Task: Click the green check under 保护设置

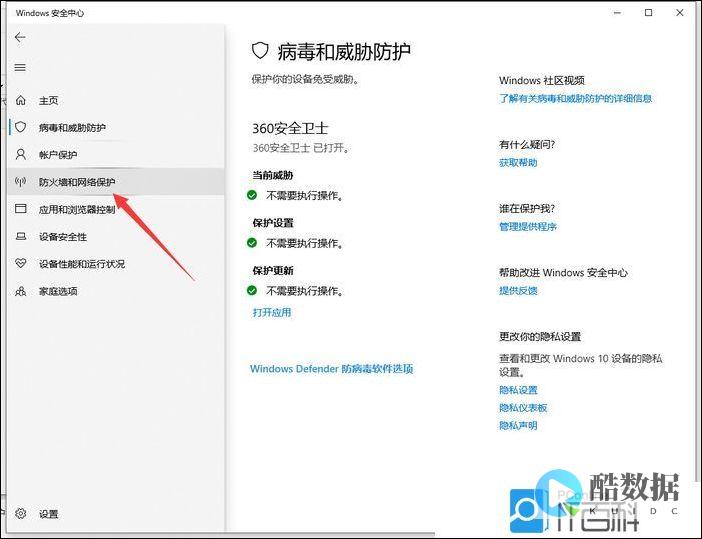Action: (x=252, y=243)
